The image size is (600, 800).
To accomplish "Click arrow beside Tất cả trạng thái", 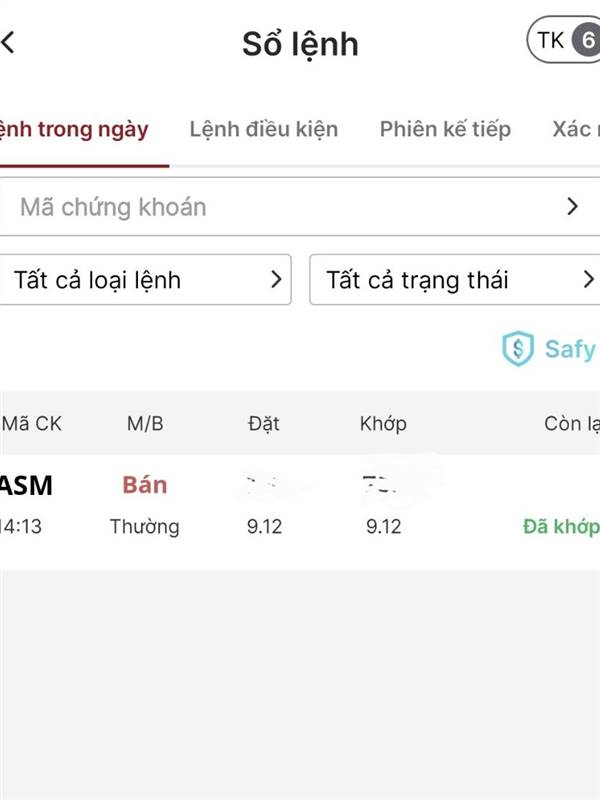I will [588, 280].
